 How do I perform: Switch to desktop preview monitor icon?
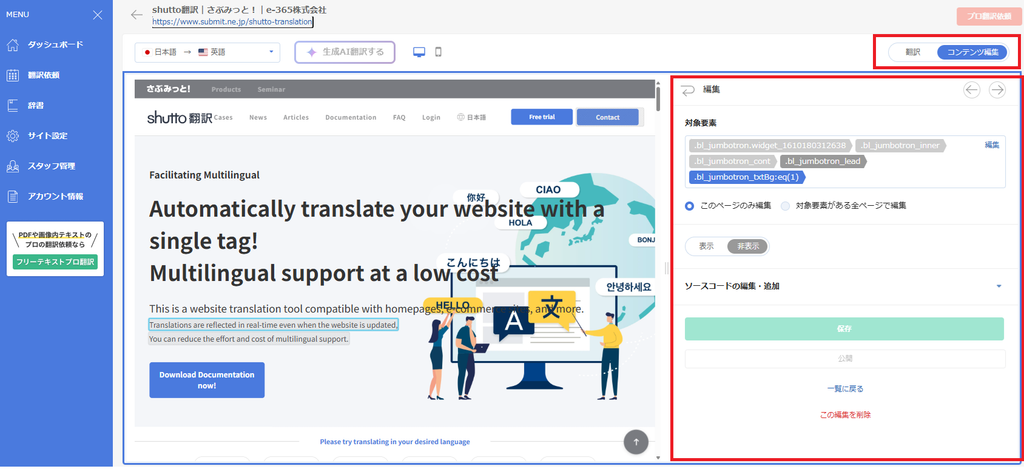419,52
